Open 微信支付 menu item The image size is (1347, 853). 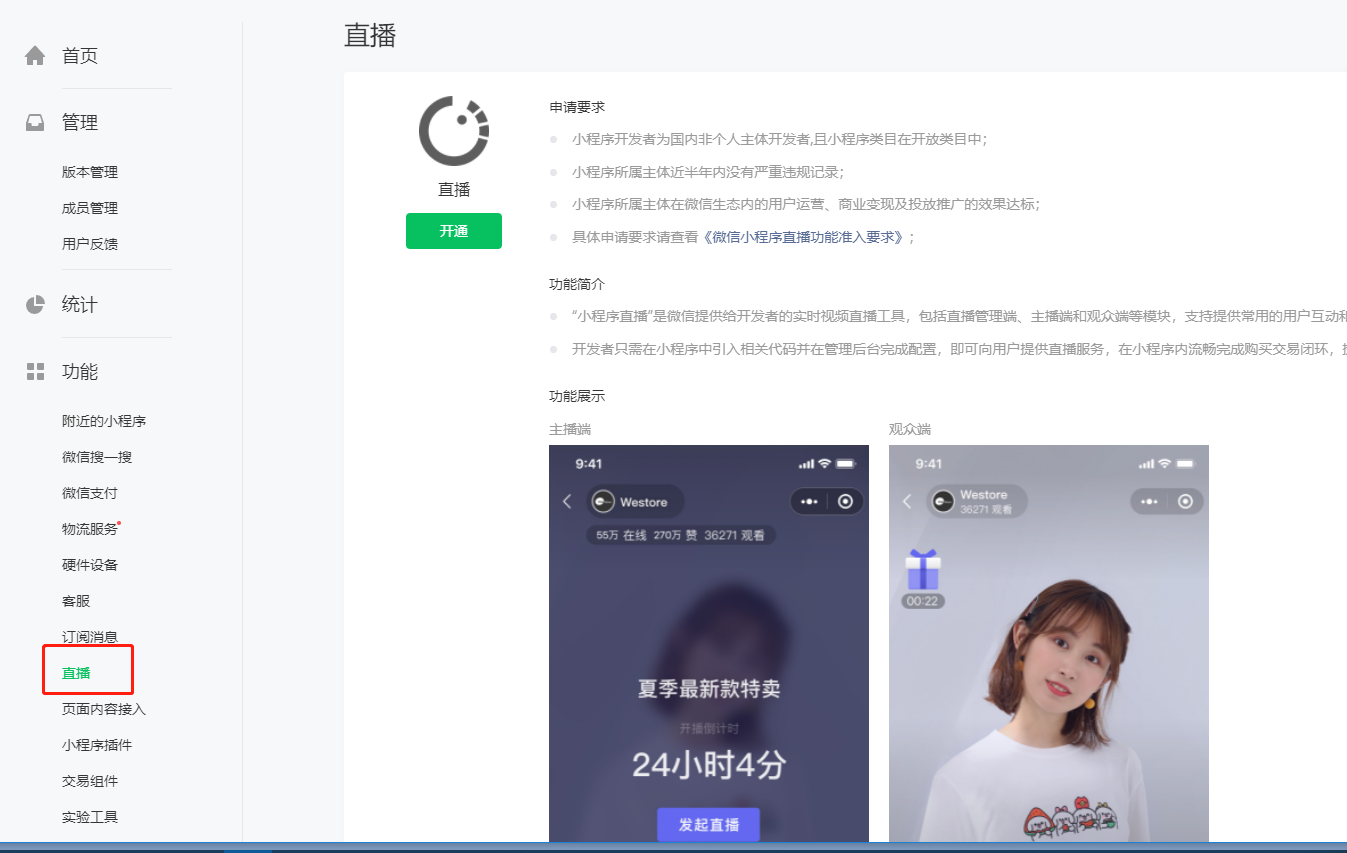[x=90, y=493]
